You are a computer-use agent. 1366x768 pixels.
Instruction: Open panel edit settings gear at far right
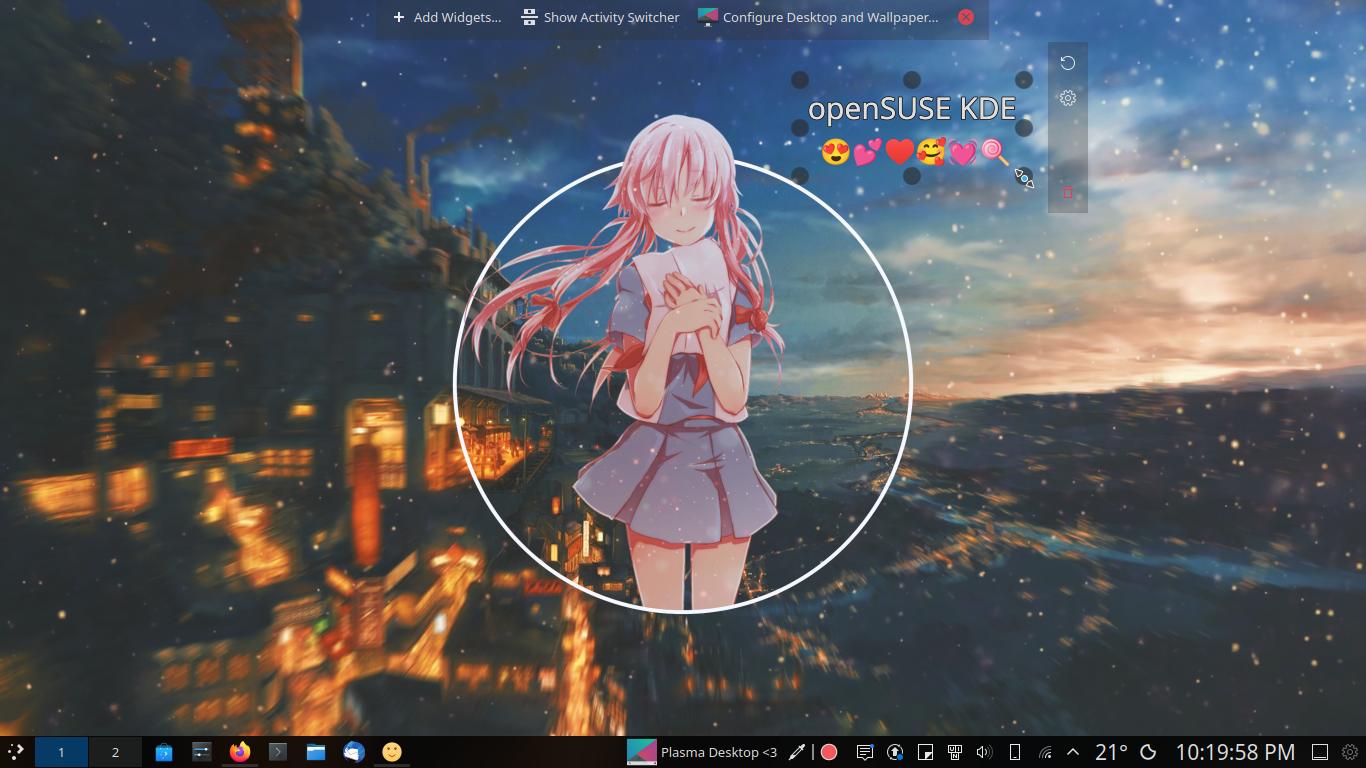pyautogui.click(x=1350, y=752)
